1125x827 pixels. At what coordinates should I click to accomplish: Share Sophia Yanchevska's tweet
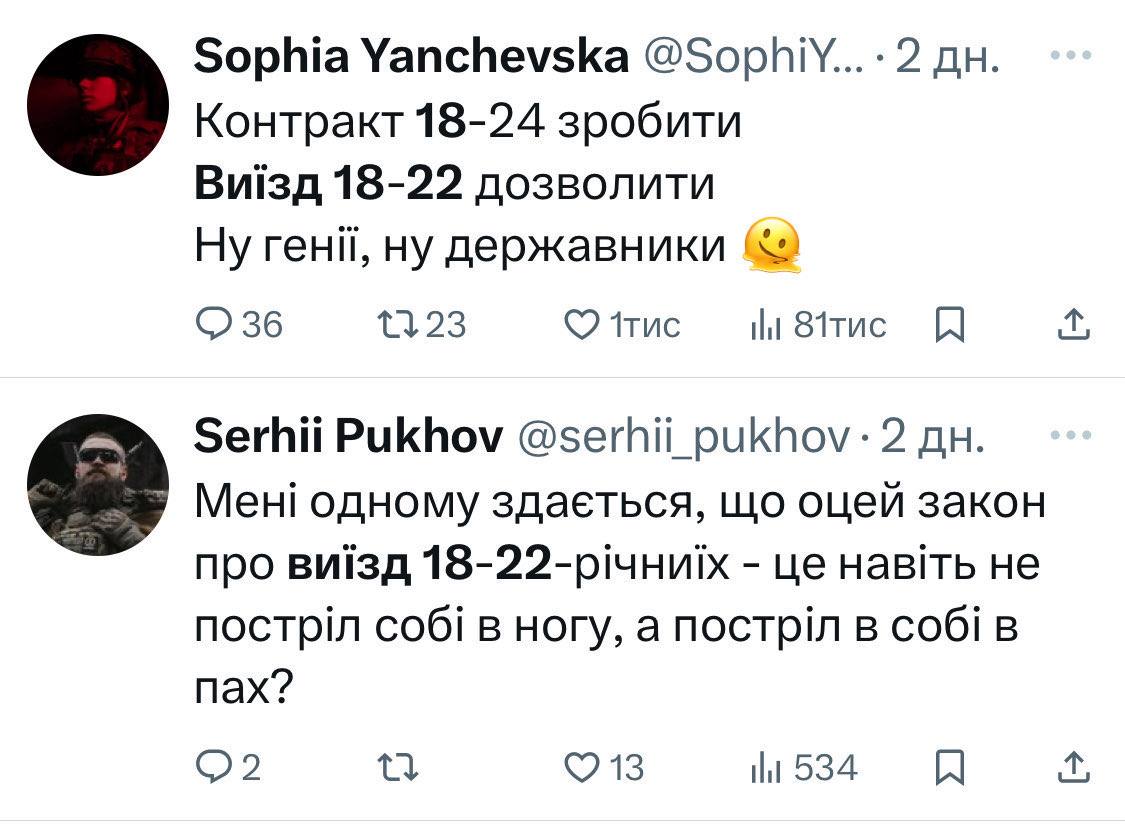tap(1071, 323)
